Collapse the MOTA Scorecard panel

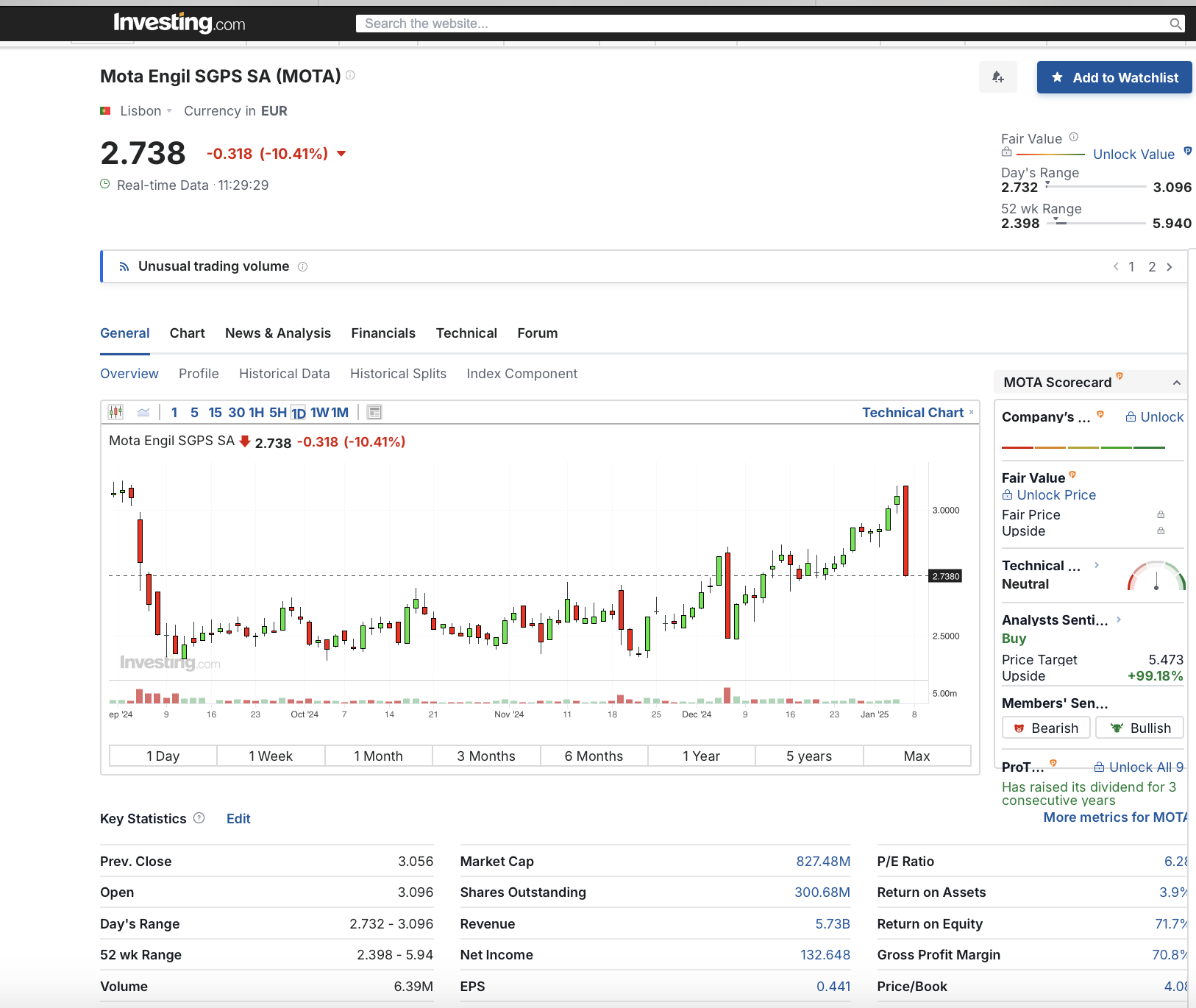[x=1177, y=383]
